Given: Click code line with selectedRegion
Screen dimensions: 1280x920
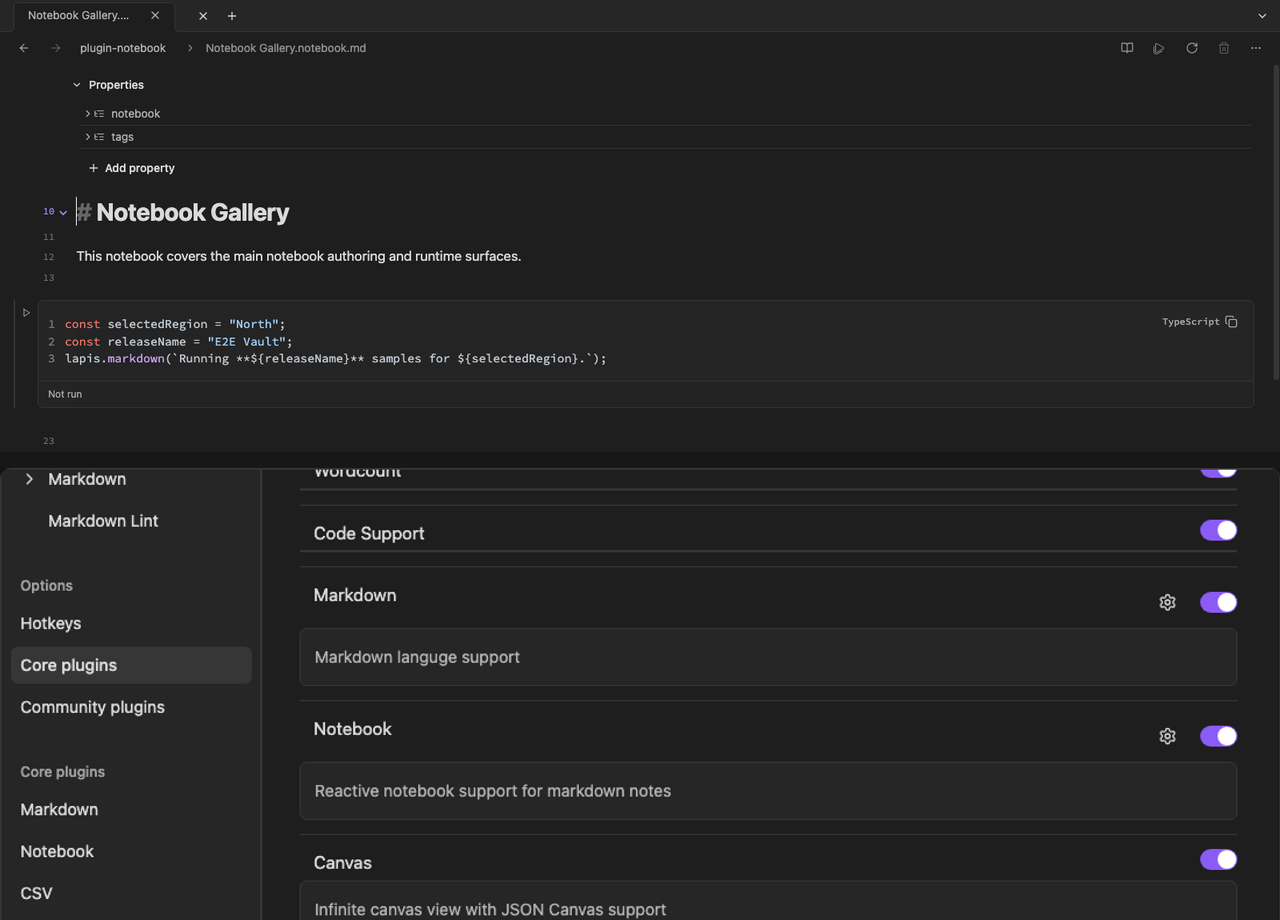Looking at the screenshot, I should click(175, 324).
